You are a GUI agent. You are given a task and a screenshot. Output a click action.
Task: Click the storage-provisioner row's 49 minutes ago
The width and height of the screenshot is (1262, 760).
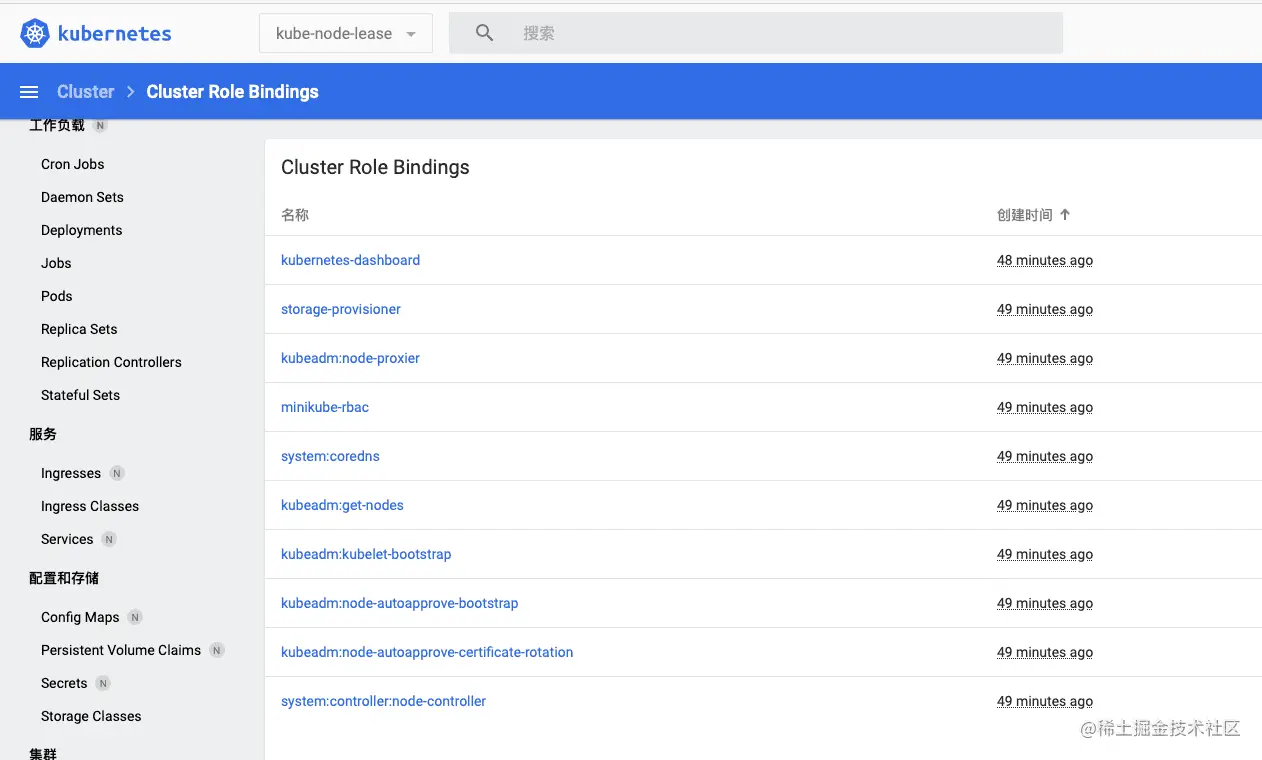1045,309
